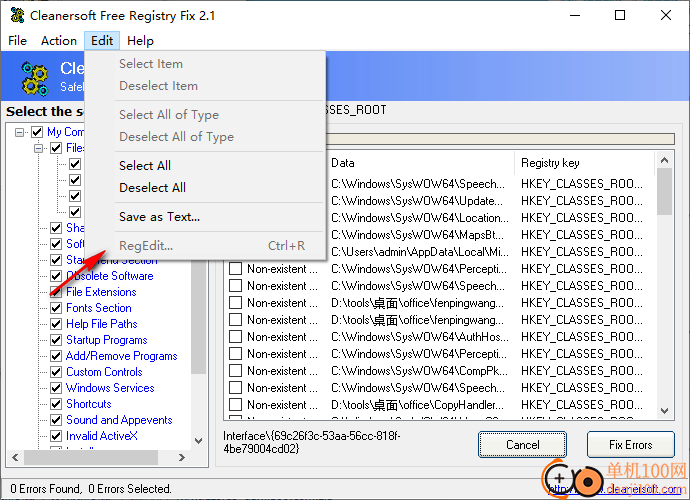Collapse the Files subtree node
Image resolution: width=690 pixels, height=500 pixels.
pyautogui.click(x=38, y=148)
